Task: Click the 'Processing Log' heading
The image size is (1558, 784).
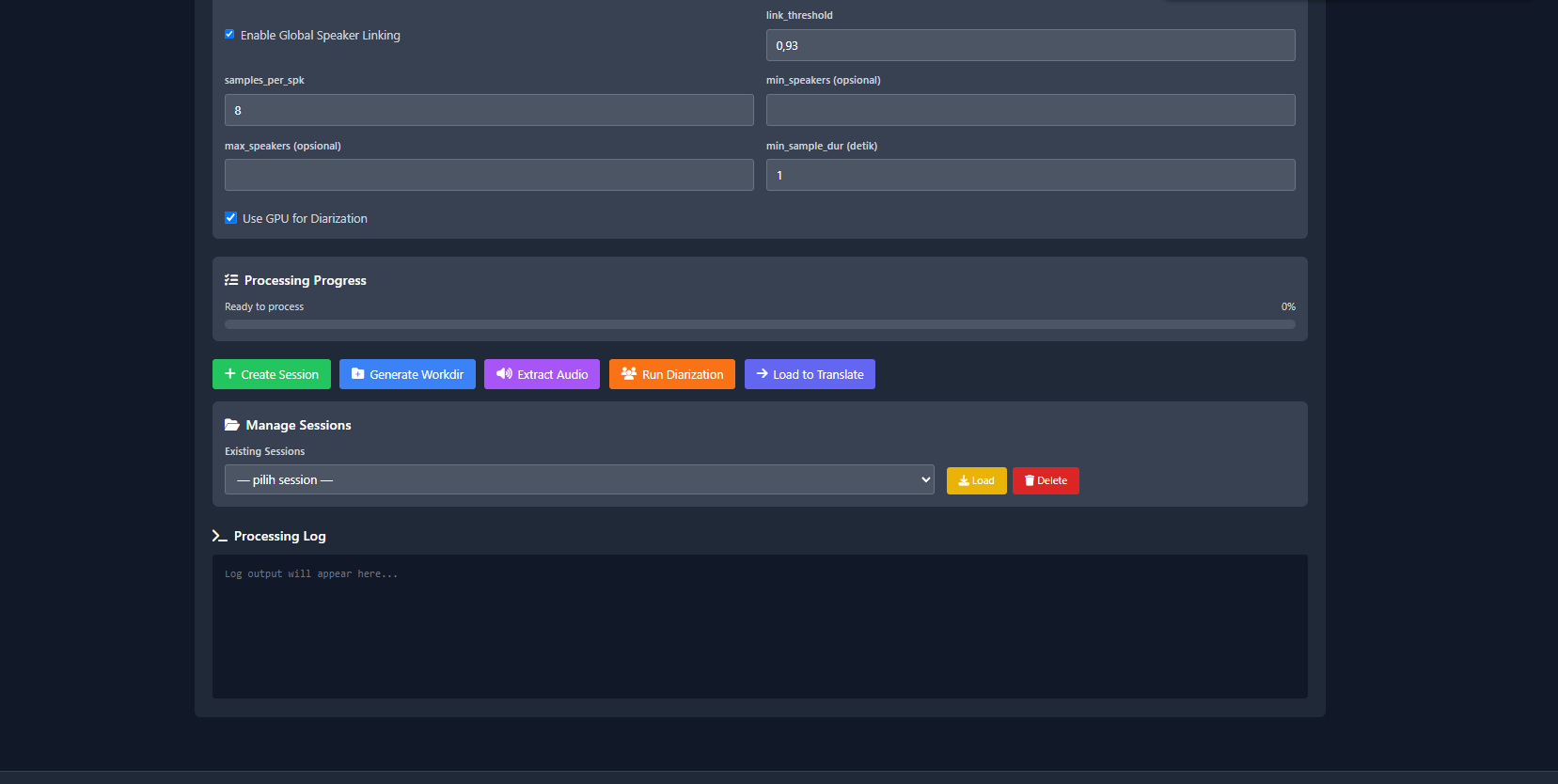Action: pyautogui.click(x=280, y=537)
